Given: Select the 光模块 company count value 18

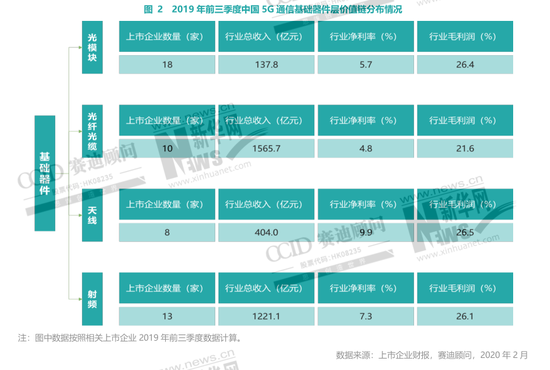Looking at the screenshot, I should pos(167,65).
